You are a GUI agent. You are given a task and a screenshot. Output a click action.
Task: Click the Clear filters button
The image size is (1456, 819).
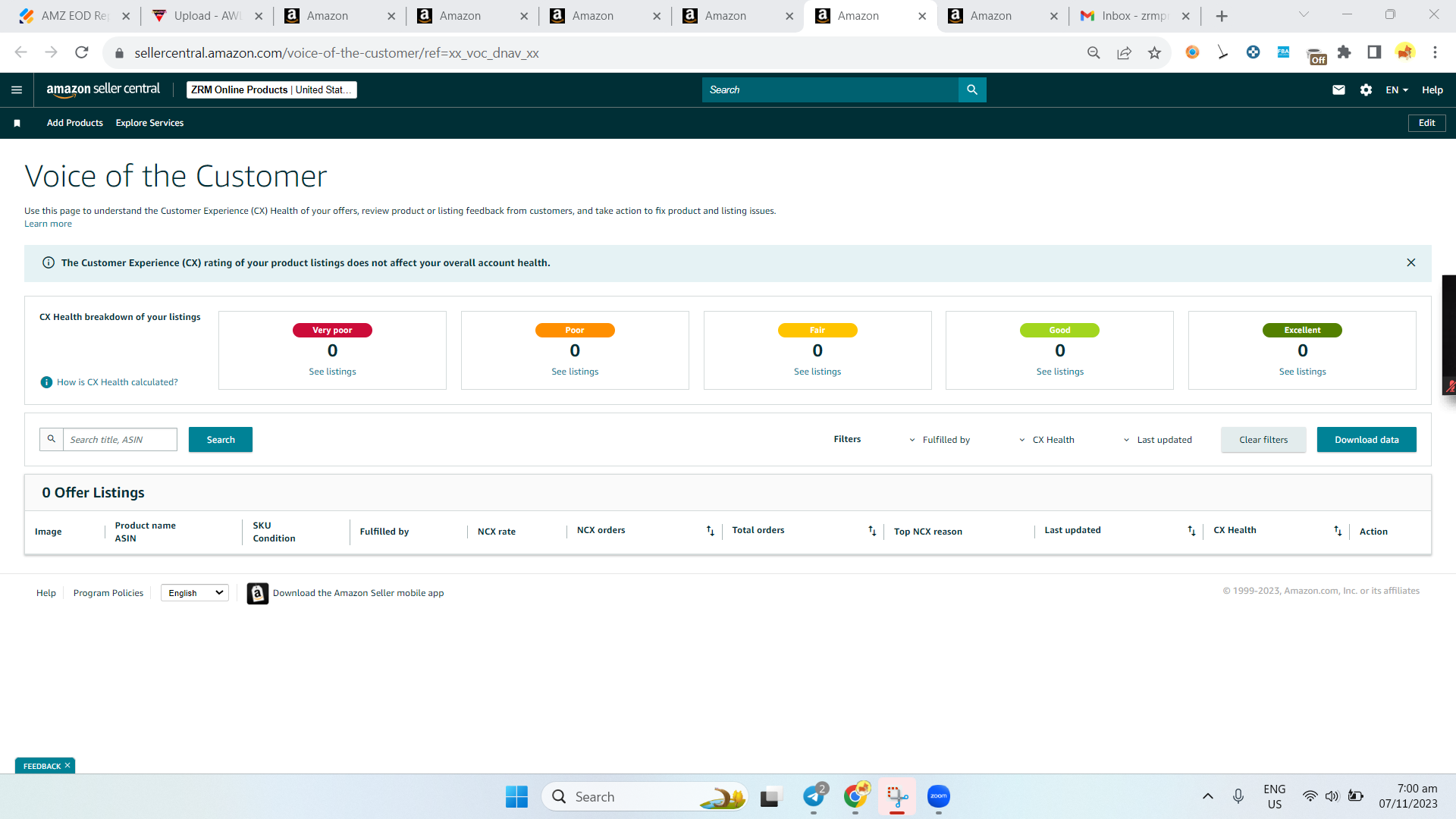click(1263, 440)
